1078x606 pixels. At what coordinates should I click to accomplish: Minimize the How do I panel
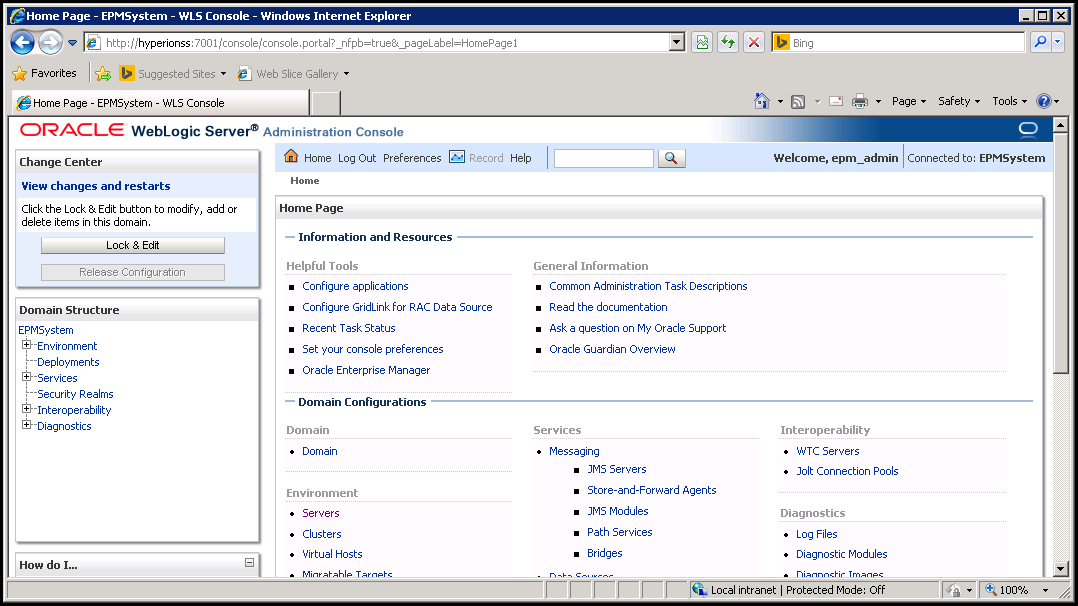point(250,563)
